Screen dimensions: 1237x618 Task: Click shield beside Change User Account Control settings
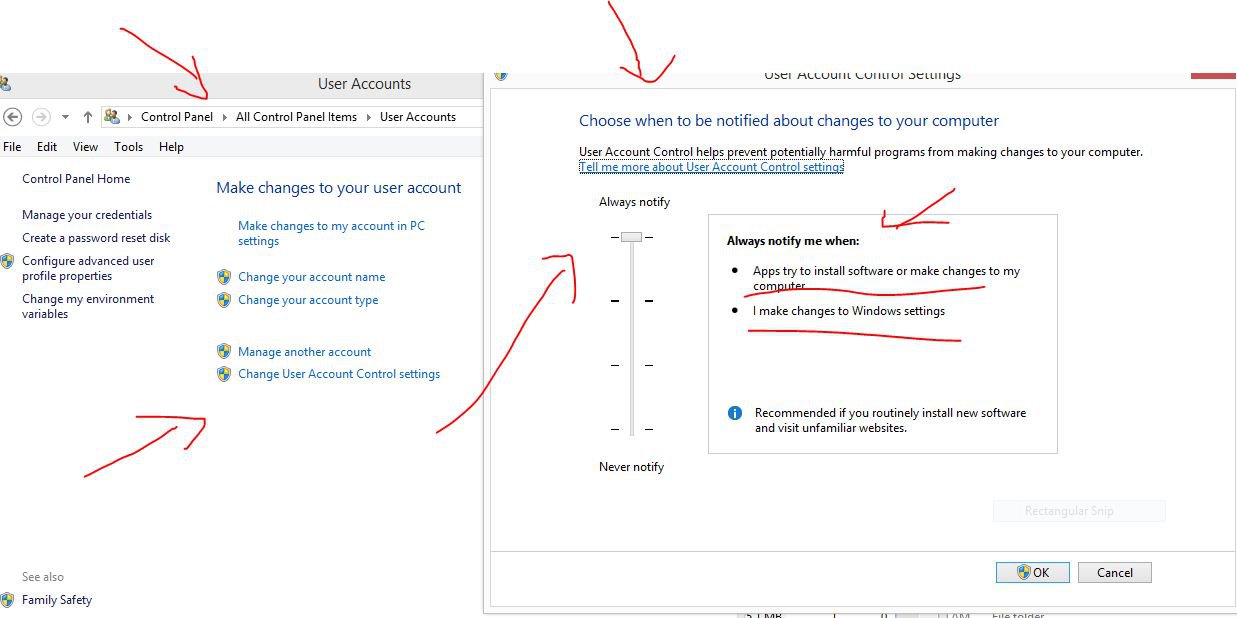click(x=224, y=374)
